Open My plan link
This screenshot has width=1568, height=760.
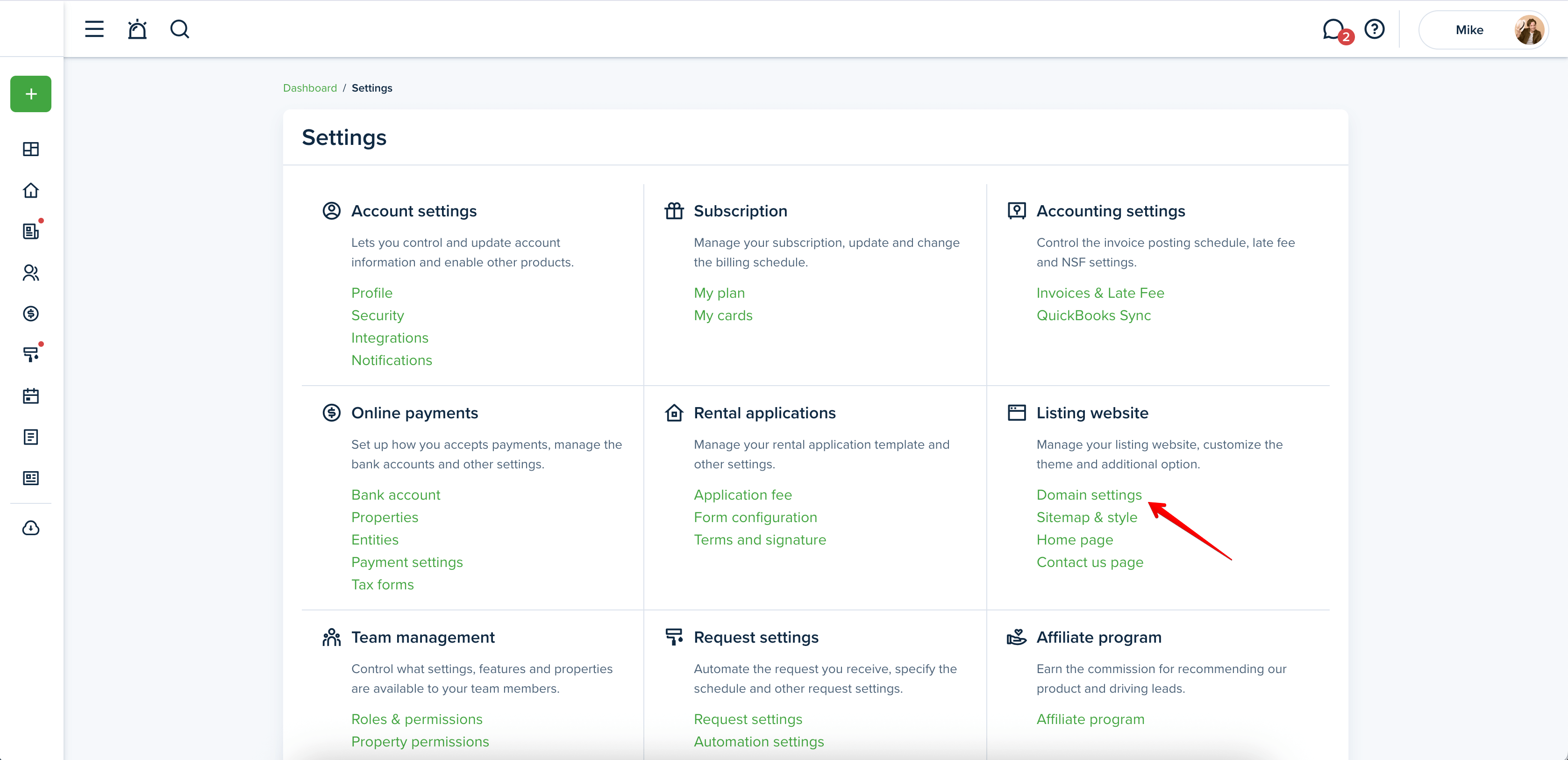point(720,293)
